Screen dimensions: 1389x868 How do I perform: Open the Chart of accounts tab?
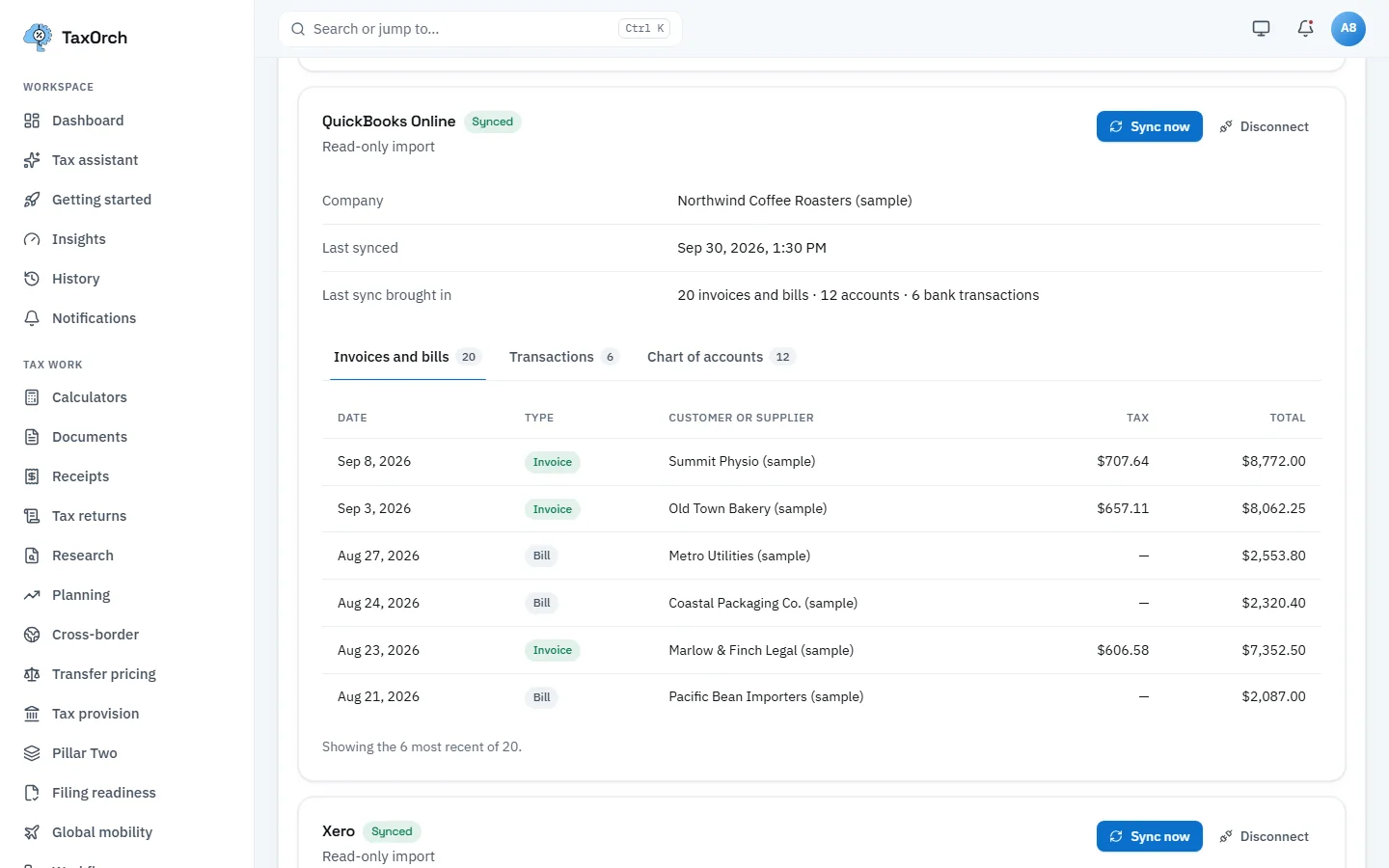(x=721, y=357)
